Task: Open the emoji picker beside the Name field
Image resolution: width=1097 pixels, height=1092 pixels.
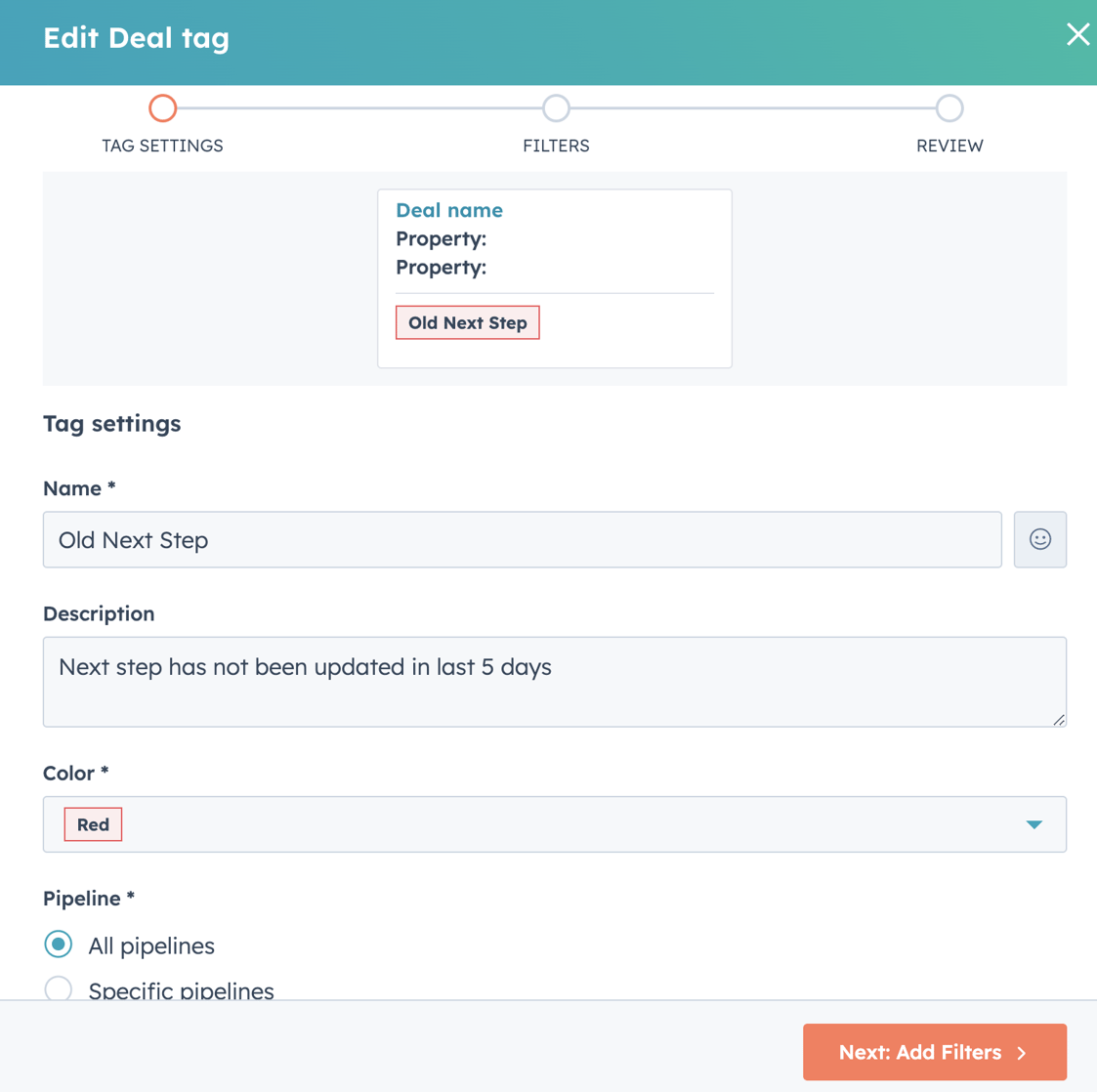Action: [1039, 539]
